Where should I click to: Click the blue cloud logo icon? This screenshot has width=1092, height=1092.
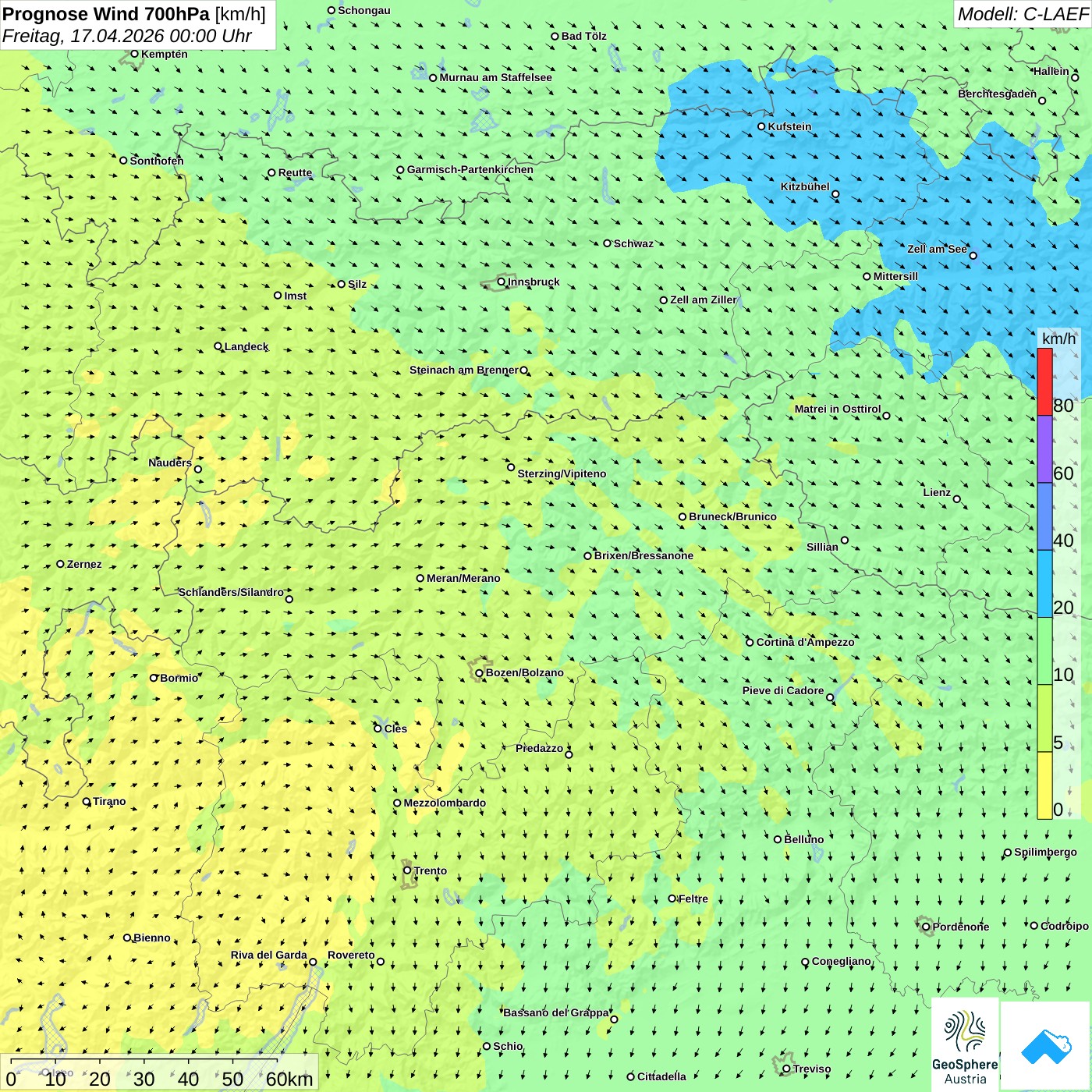pyautogui.click(x=1046, y=1047)
